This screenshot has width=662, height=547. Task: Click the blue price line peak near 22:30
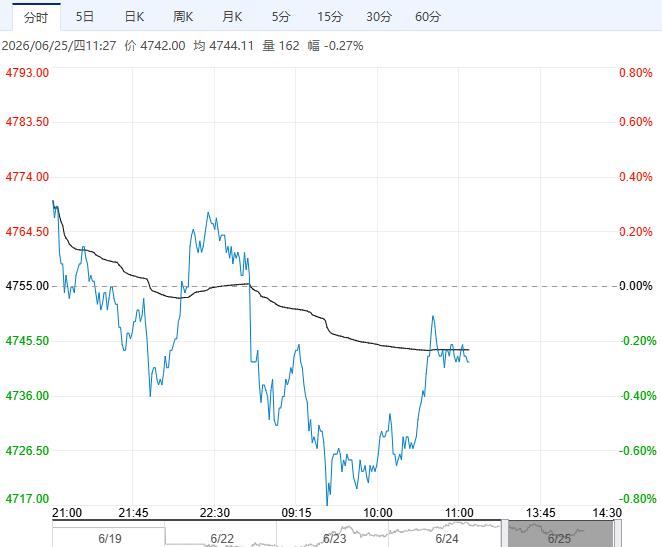208,213
